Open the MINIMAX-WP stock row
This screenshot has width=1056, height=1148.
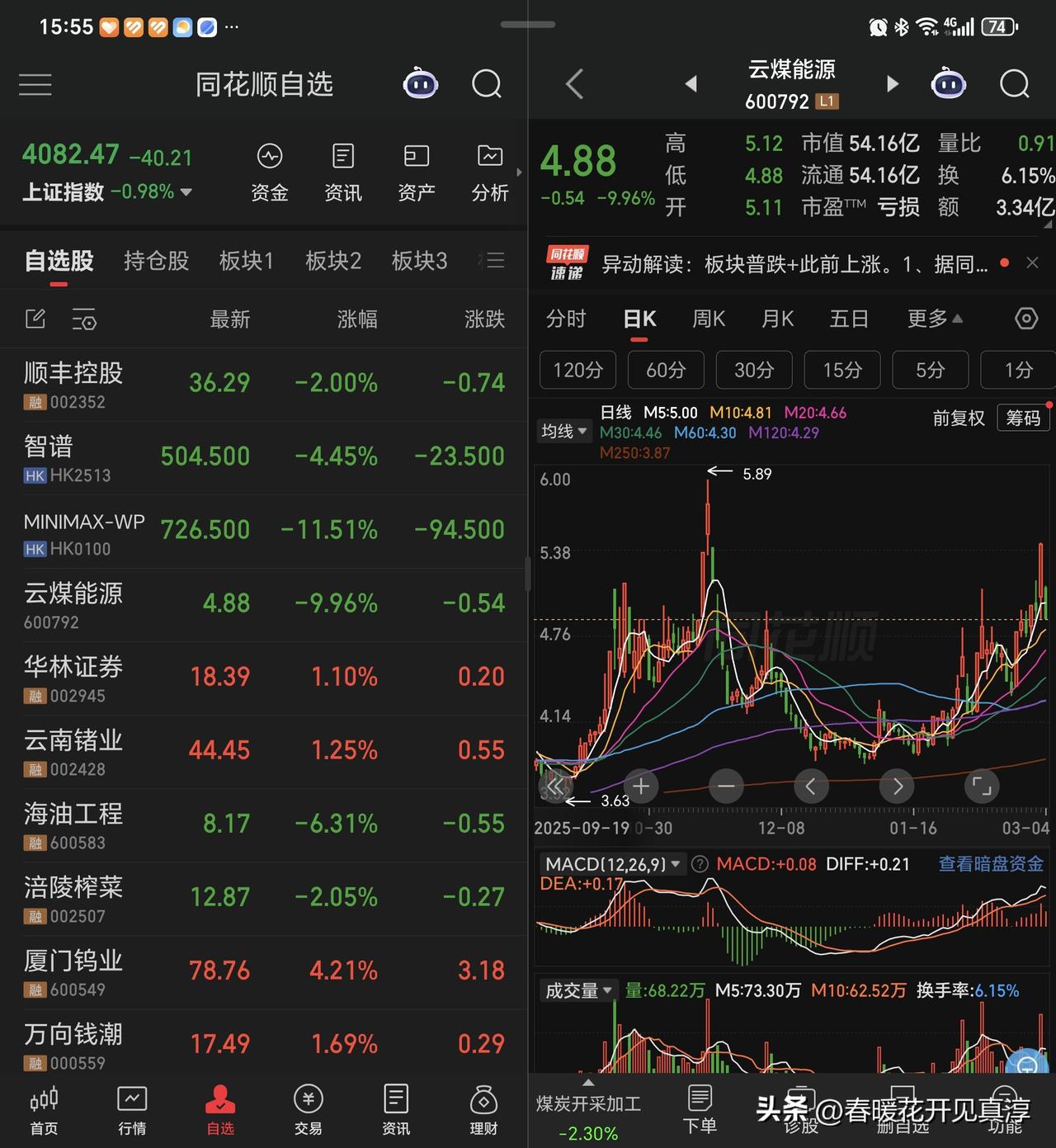click(264, 532)
